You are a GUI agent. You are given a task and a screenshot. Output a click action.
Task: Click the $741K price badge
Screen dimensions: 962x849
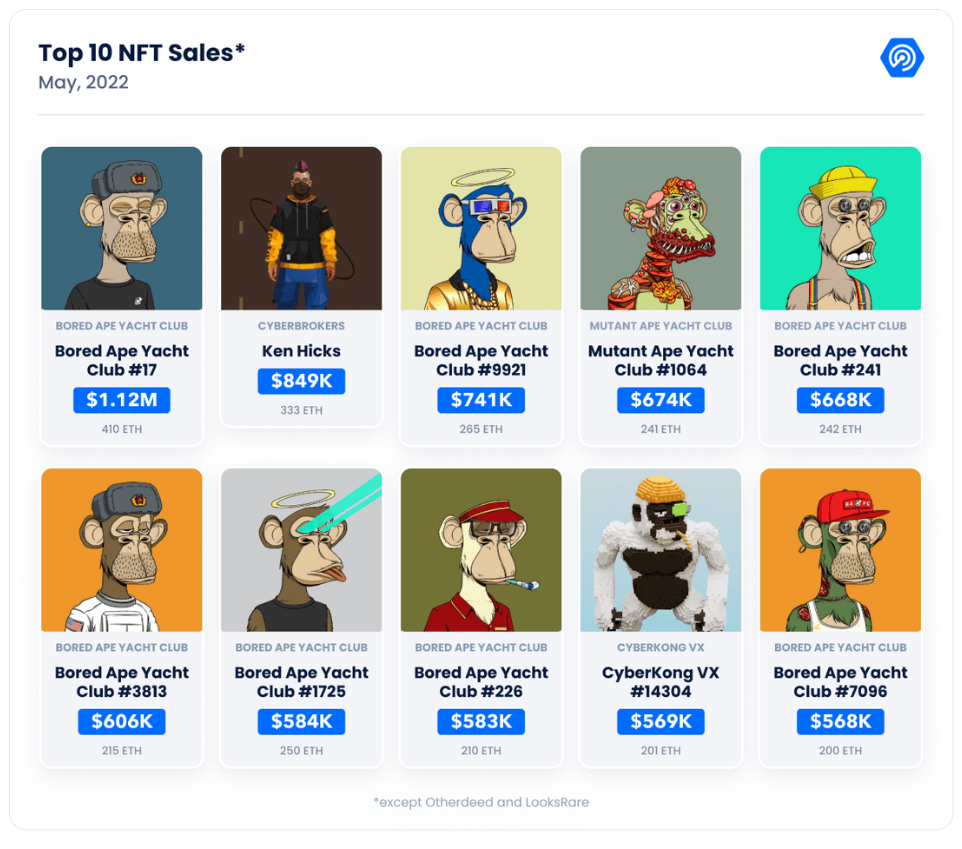click(481, 400)
